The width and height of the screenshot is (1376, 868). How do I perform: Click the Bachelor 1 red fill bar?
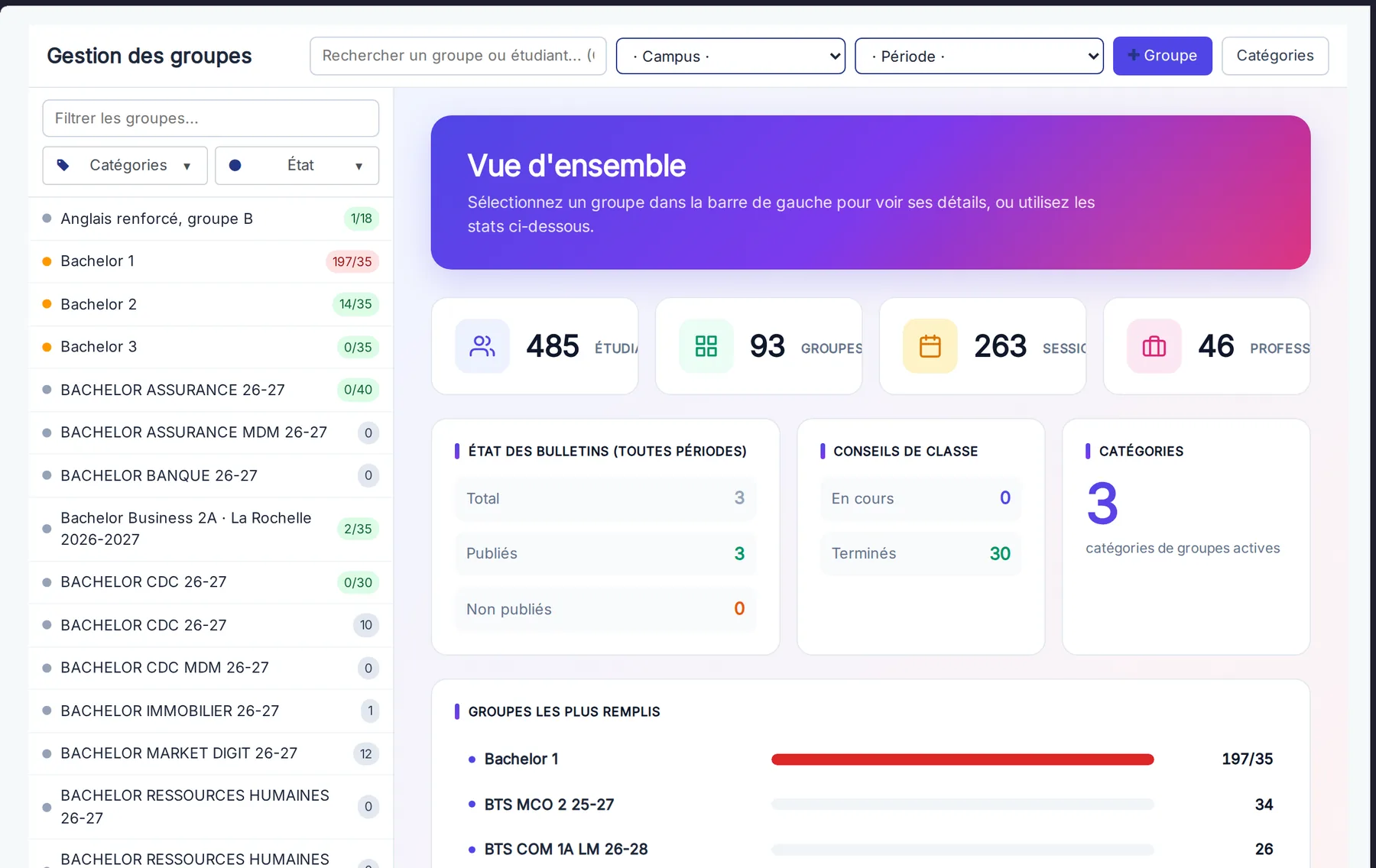pos(962,759)
